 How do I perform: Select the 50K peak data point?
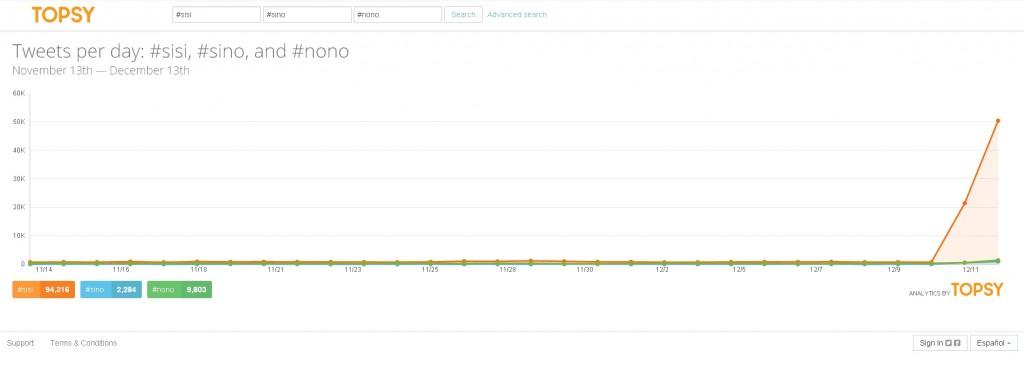(x=998, y=121)
